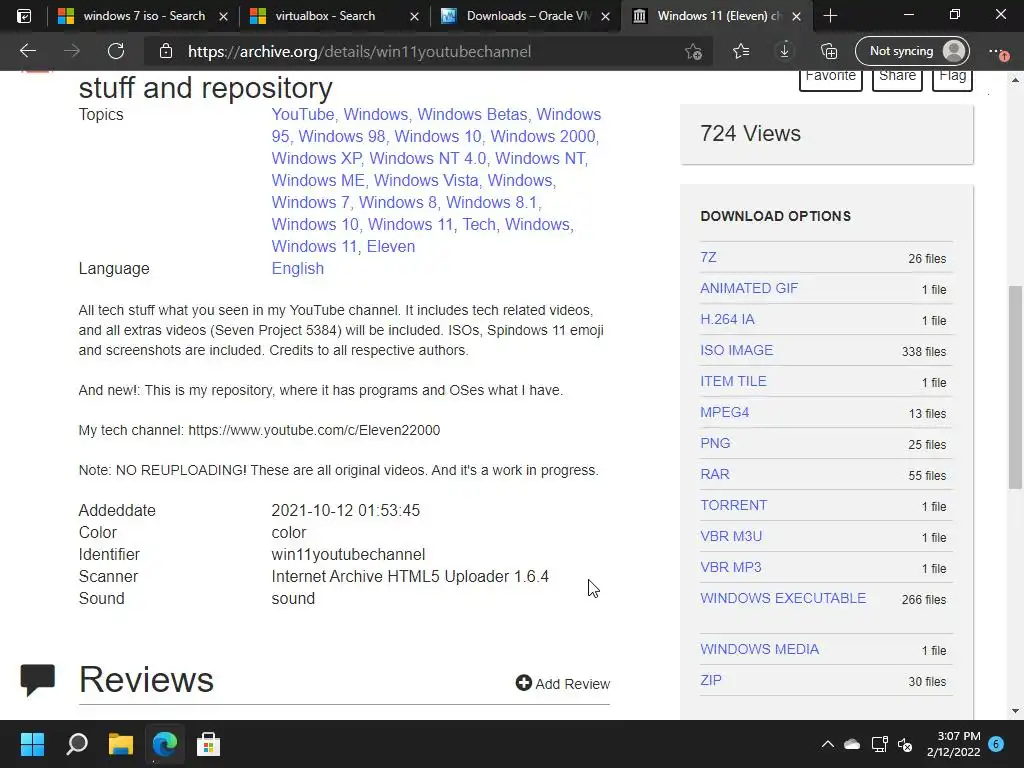Screen dimensions: 1024x768
Task: Show hidden system tray icons
Action: [x=827, y=744]
